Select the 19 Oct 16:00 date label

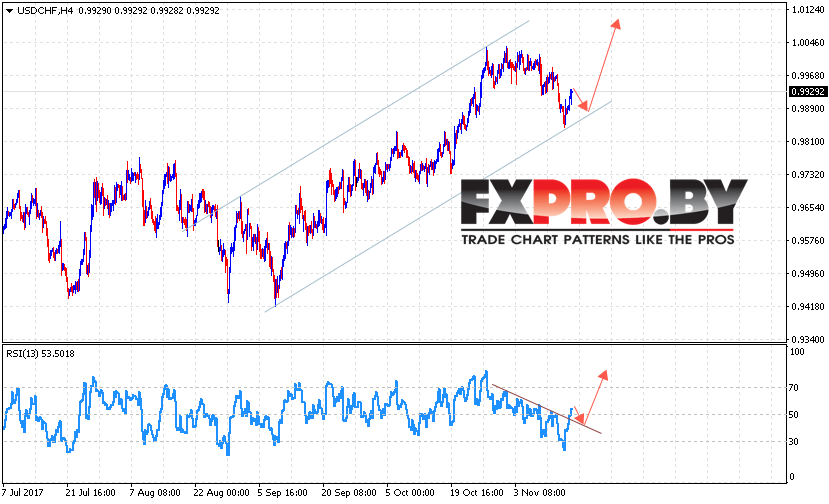coord(477,493)
